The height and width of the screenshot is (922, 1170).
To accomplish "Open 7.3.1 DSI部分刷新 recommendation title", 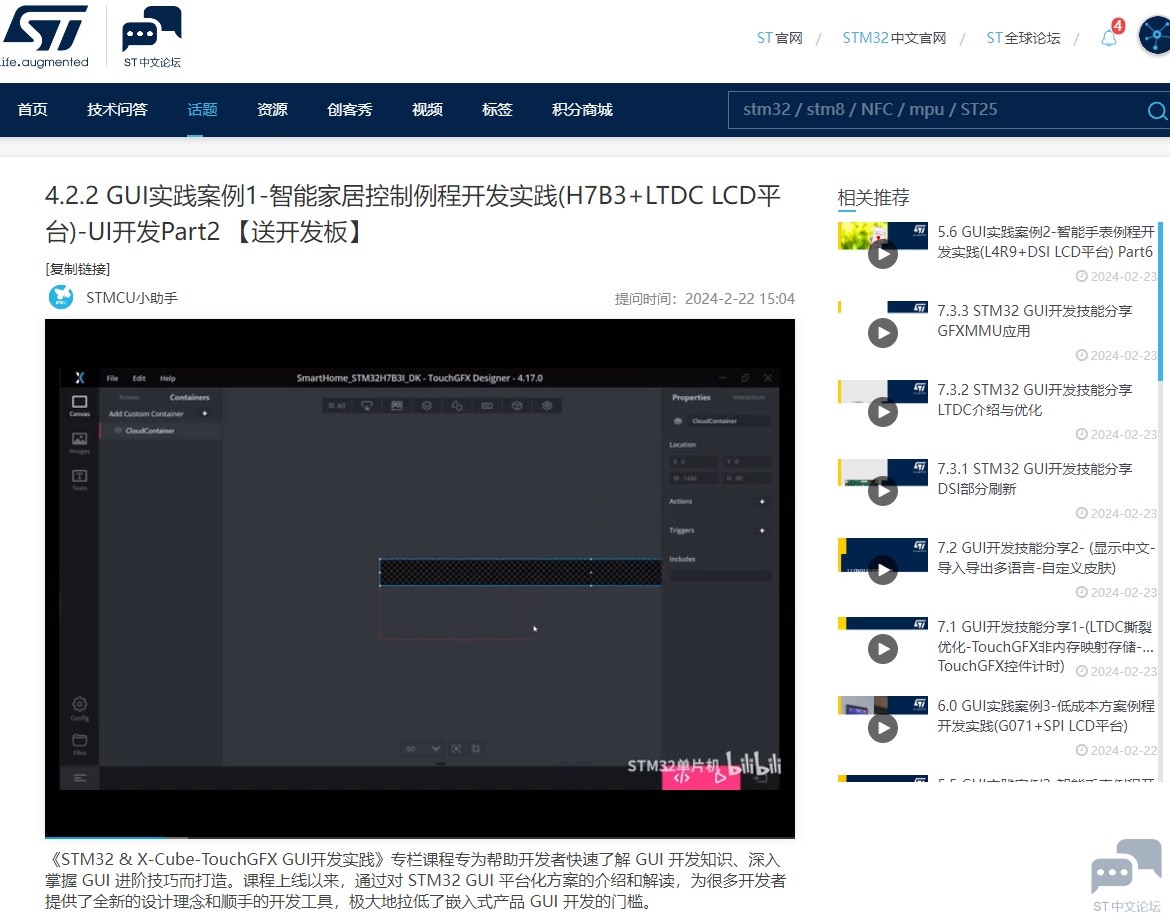I will click(x=1034, y=479).
